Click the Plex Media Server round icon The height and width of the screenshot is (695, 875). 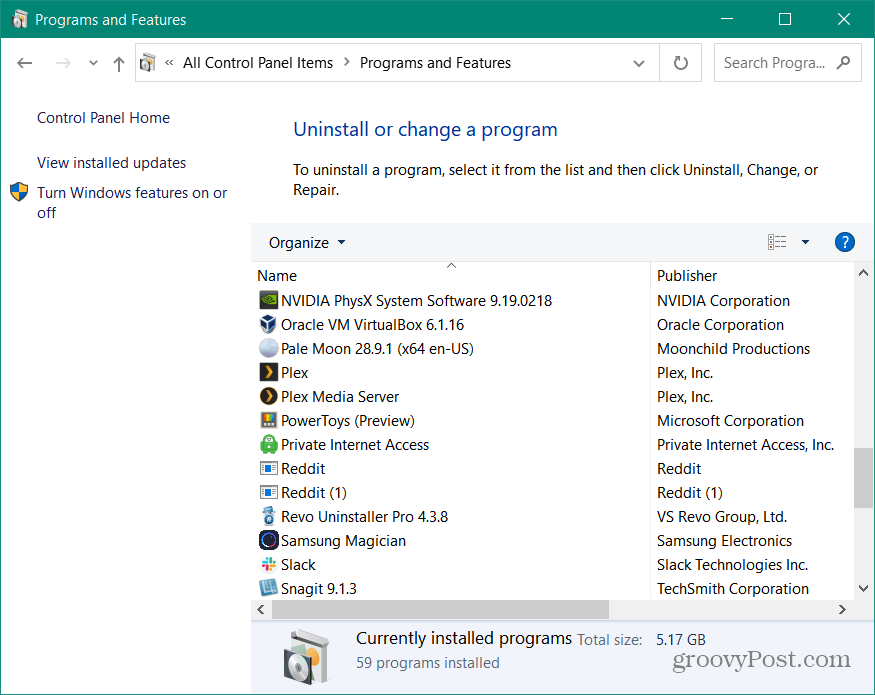click(x=268, y=396)
